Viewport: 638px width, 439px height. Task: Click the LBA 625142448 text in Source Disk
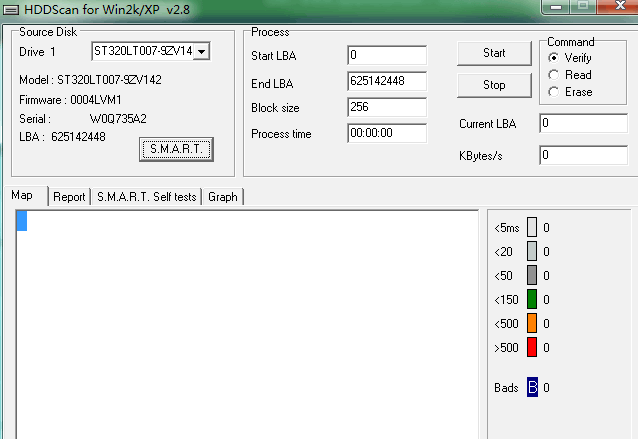[62, 137]
